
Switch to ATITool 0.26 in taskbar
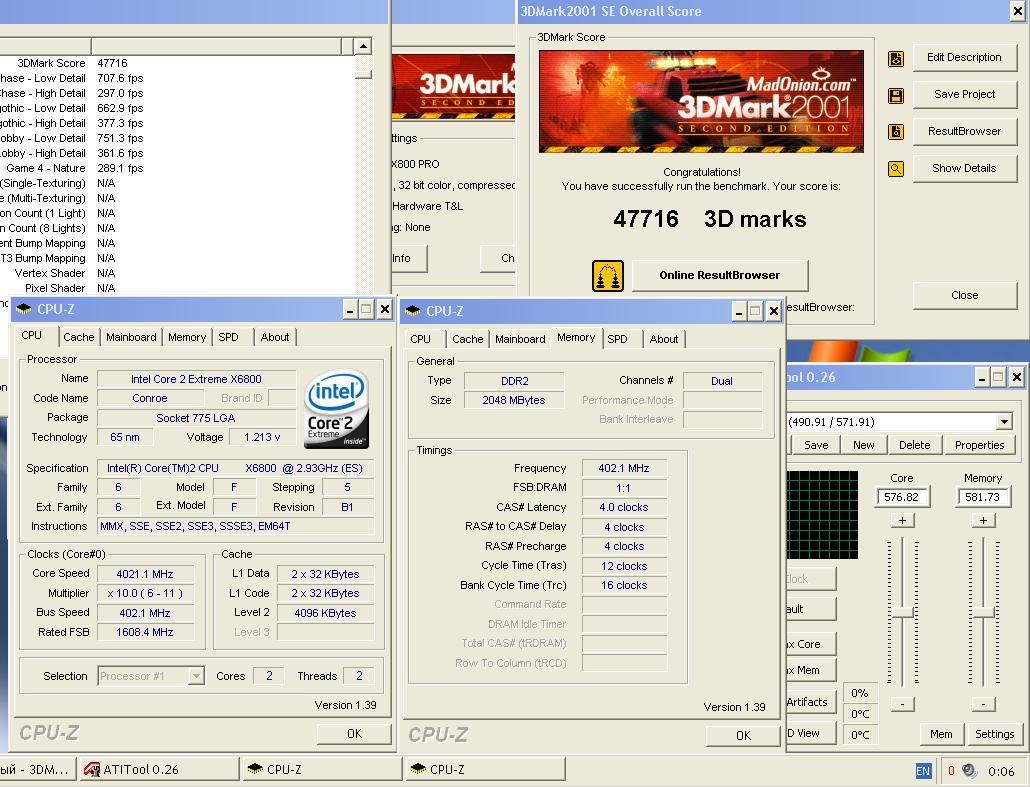click(x=160, y=769)
